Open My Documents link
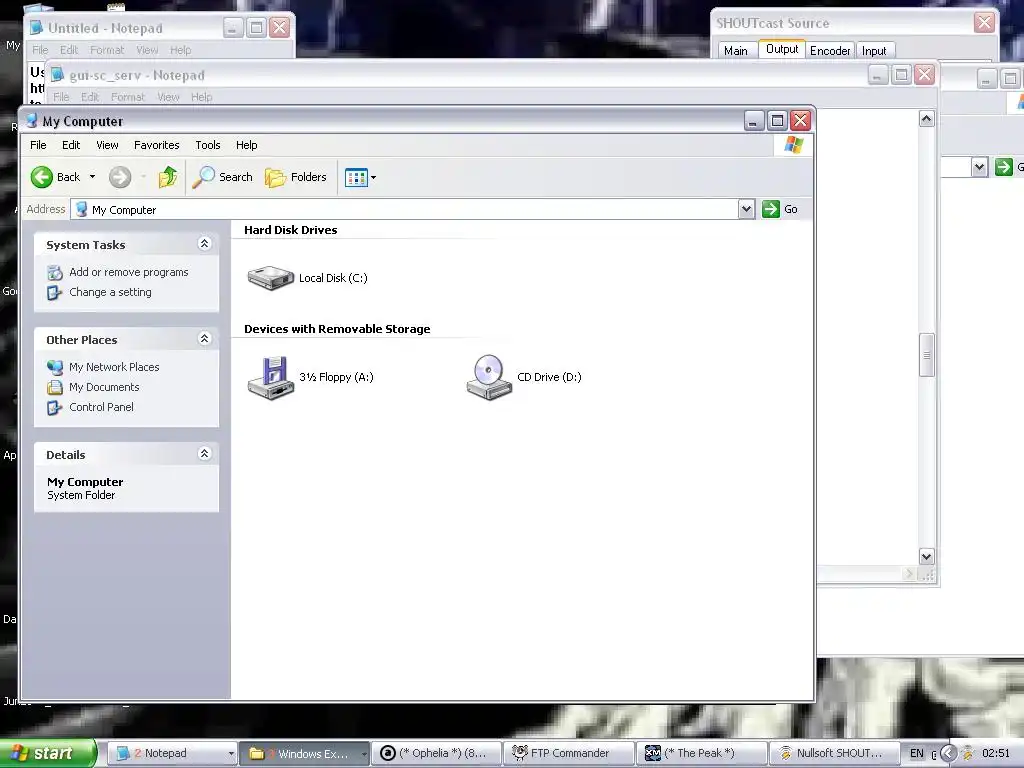The image size is (1024, 768). pyautogui.click(x=104, y=387)
